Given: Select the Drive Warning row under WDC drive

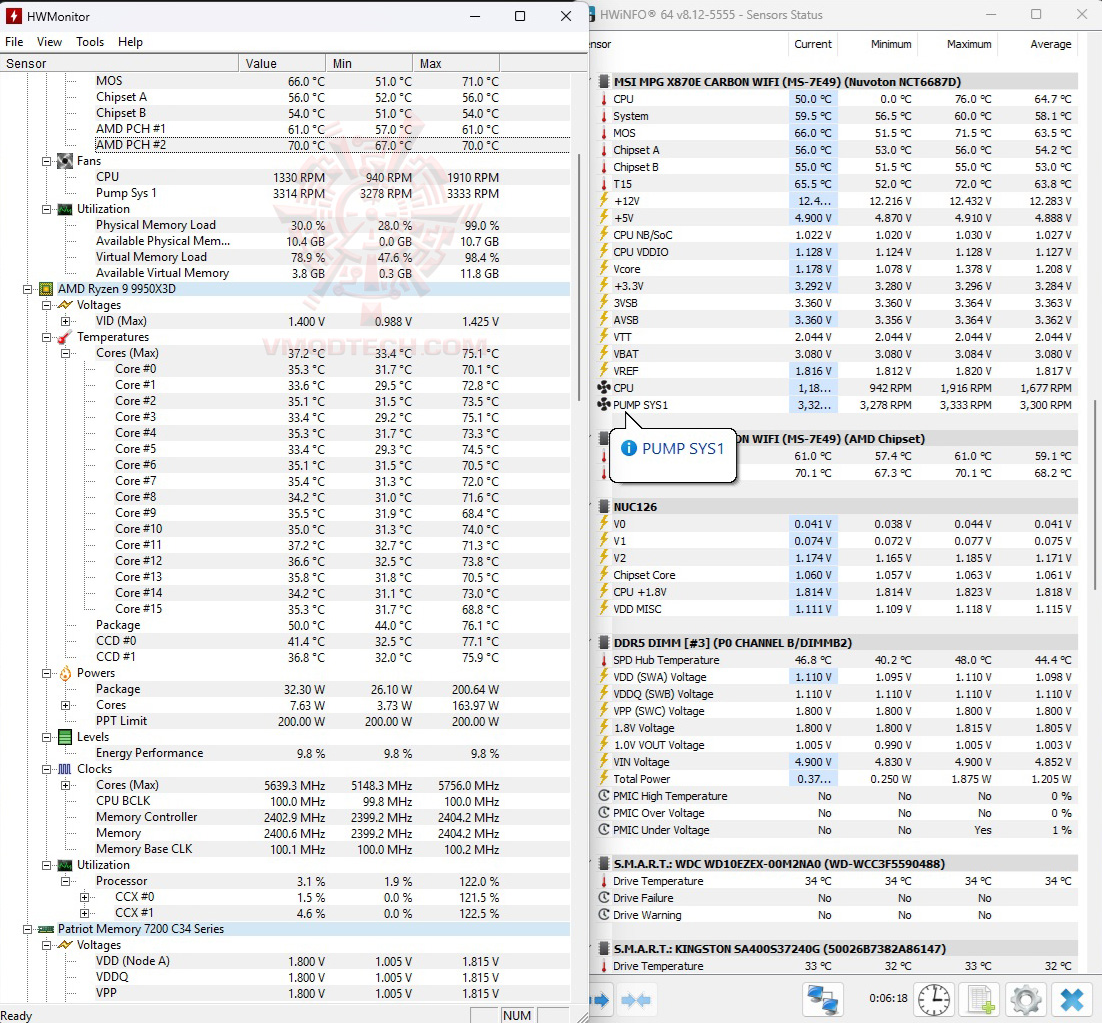Looking at the screenshot, I should point(836,915).
